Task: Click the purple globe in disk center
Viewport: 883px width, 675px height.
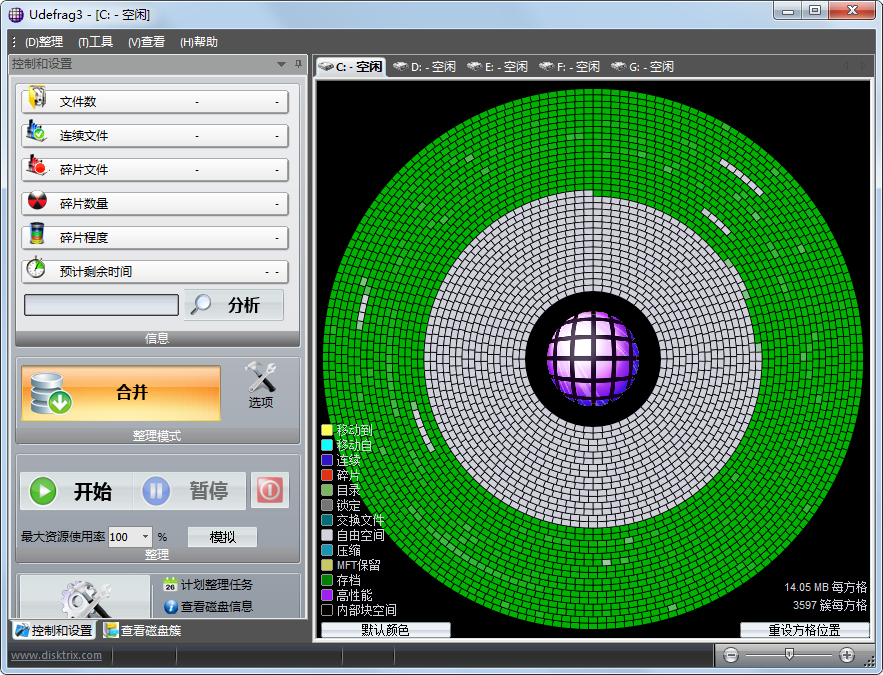Action: click(x=592, y=359)
